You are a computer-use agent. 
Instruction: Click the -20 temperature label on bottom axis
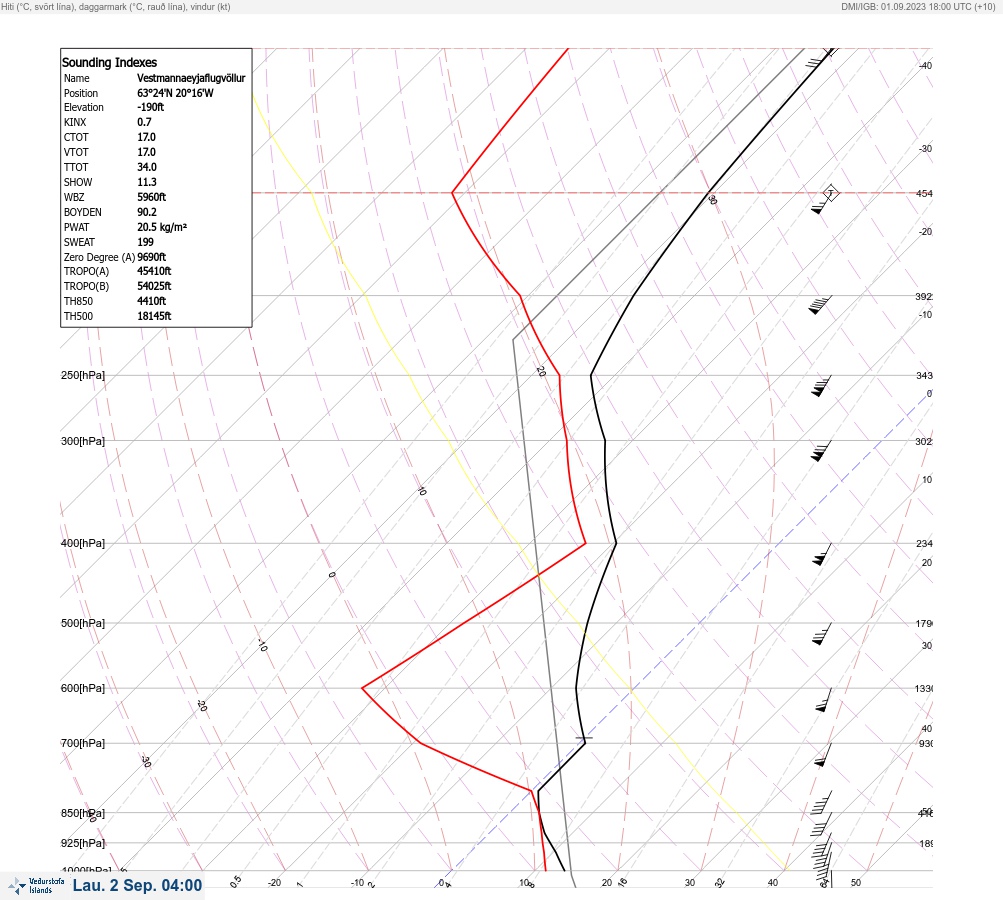coord(274,883)
